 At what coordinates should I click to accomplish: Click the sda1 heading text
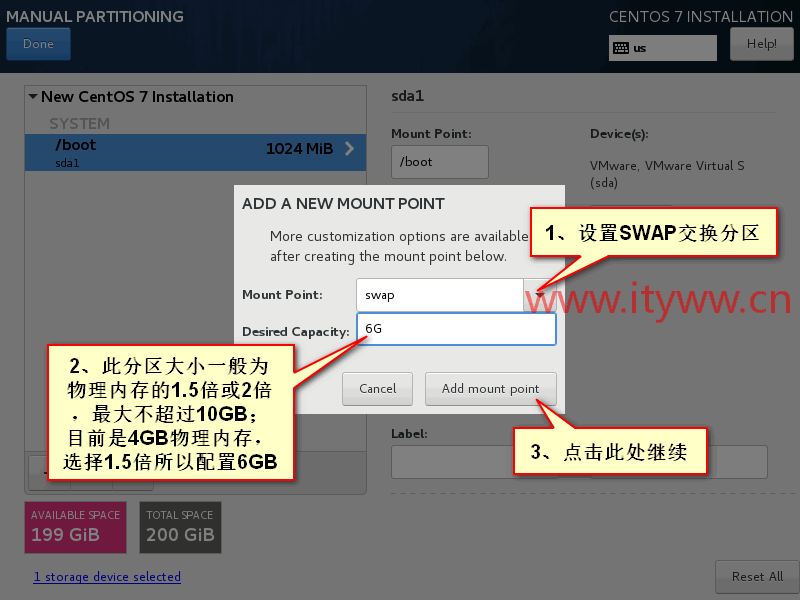point(408,96)
